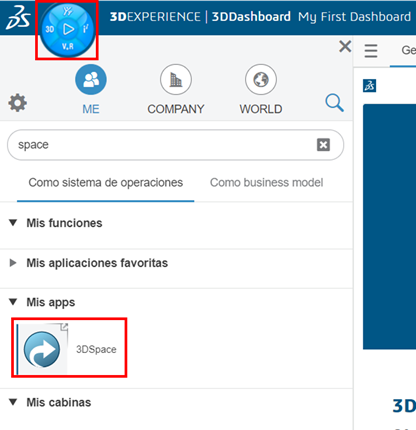
Task: Clear the space search text
Action: (323, 145)
